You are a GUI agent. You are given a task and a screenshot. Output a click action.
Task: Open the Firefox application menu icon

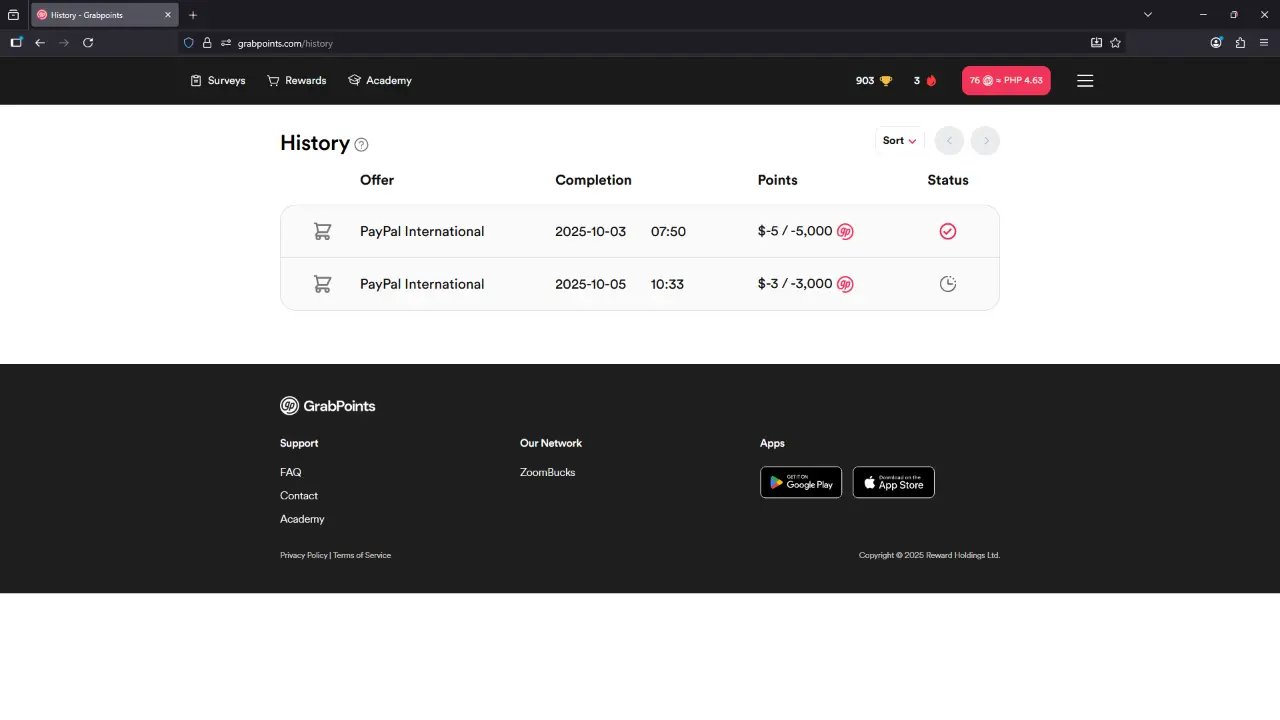coord(1264,43)
